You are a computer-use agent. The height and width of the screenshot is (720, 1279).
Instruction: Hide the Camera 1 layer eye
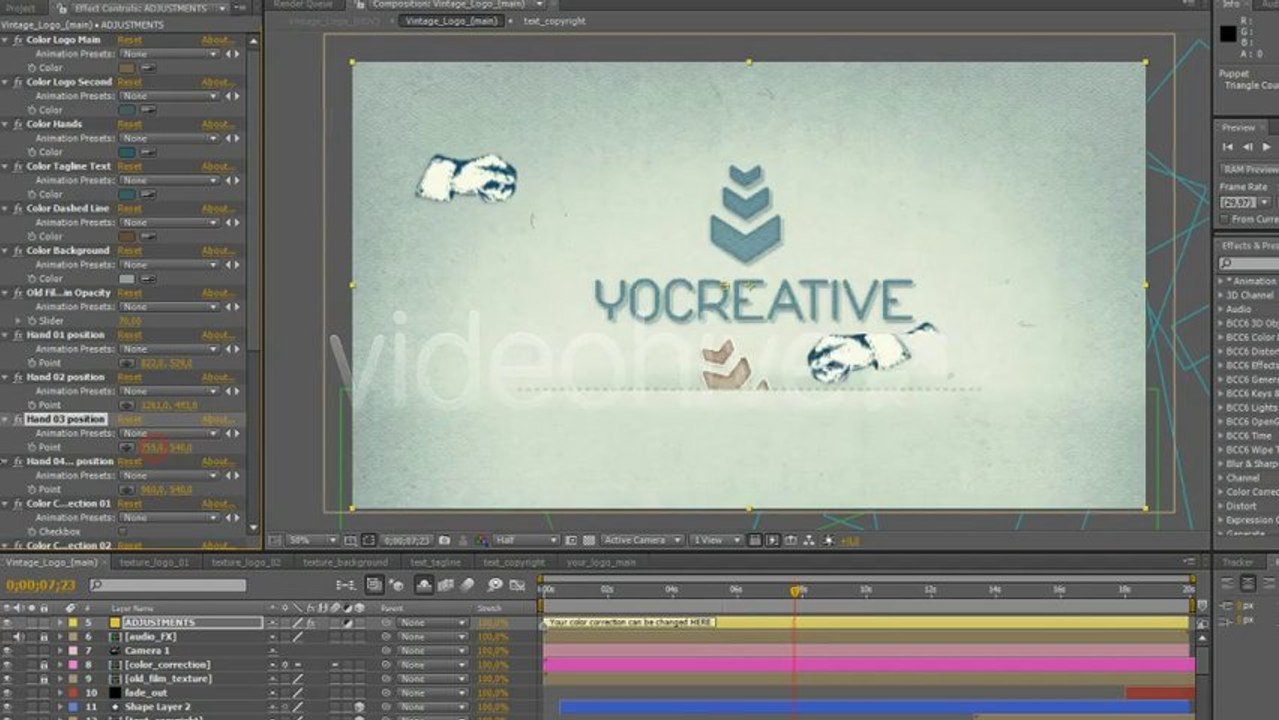[8, 650]
